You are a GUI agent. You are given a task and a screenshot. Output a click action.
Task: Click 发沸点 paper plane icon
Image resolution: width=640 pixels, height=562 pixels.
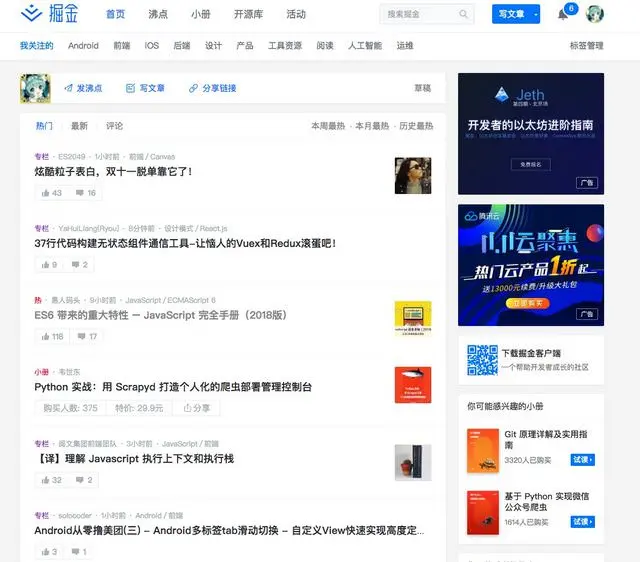69,88
